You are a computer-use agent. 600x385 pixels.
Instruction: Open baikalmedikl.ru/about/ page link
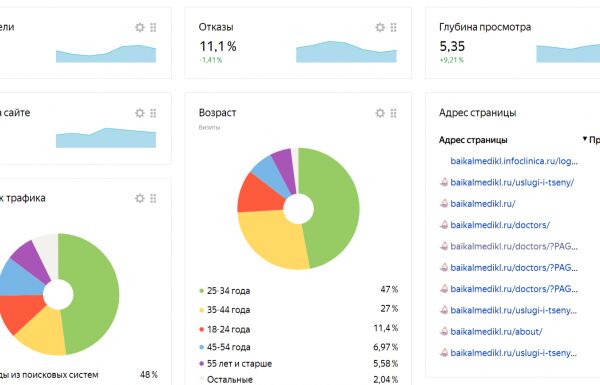pyautogui.click(x=496, y=331)
